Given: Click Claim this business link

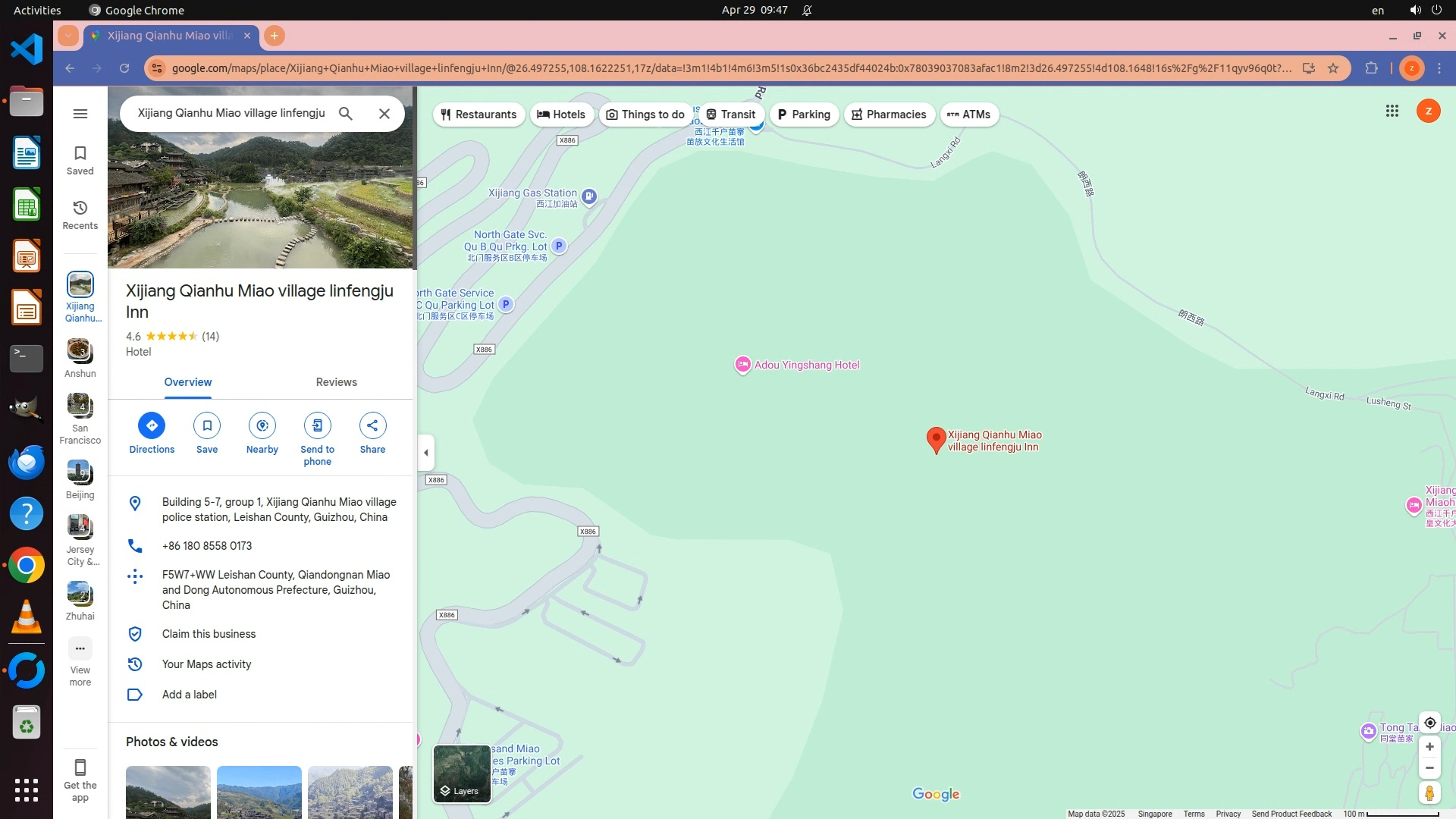Looking at the screenshot, I should coord(209,634).
